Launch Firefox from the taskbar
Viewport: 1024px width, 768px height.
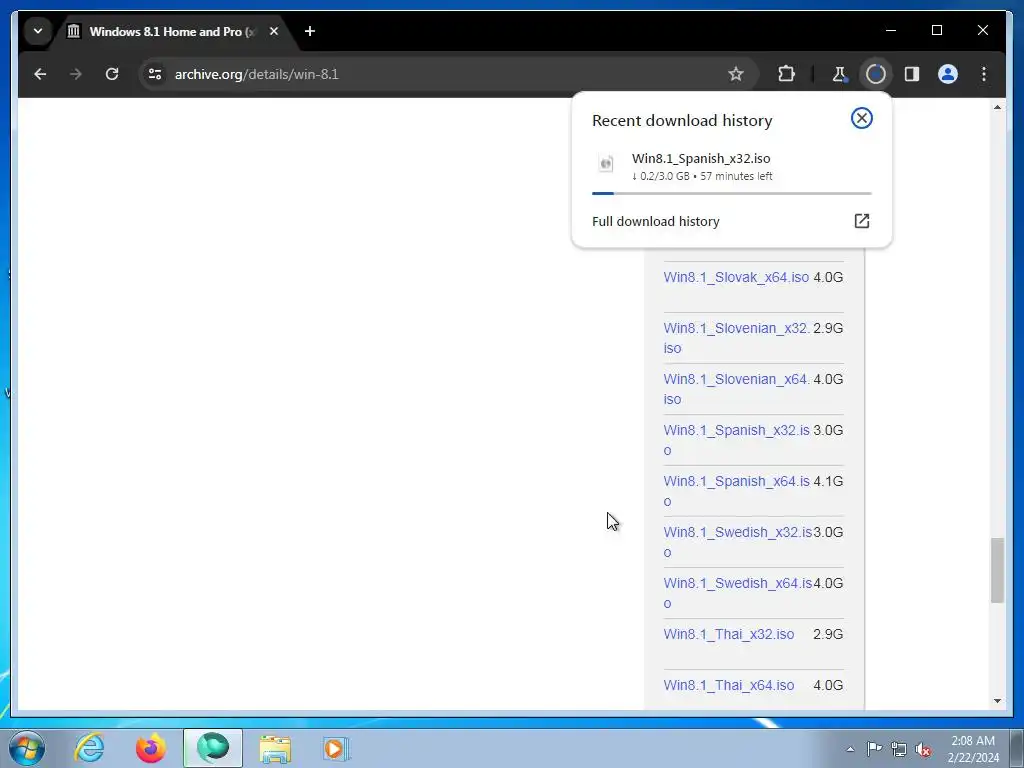(x=151, y=748)
